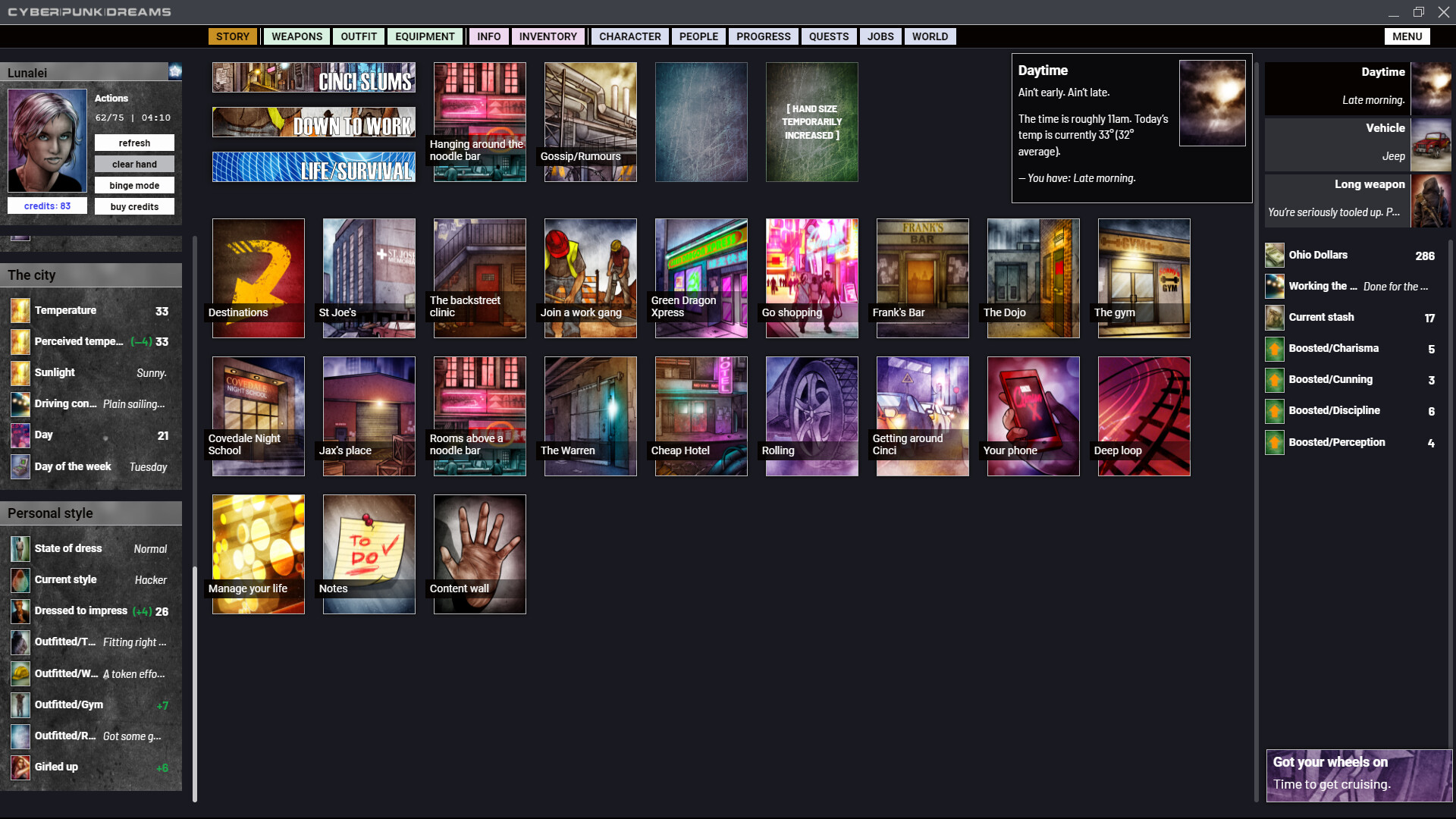Select the Boosted/Charisma arrow icon

[1273, 349]
